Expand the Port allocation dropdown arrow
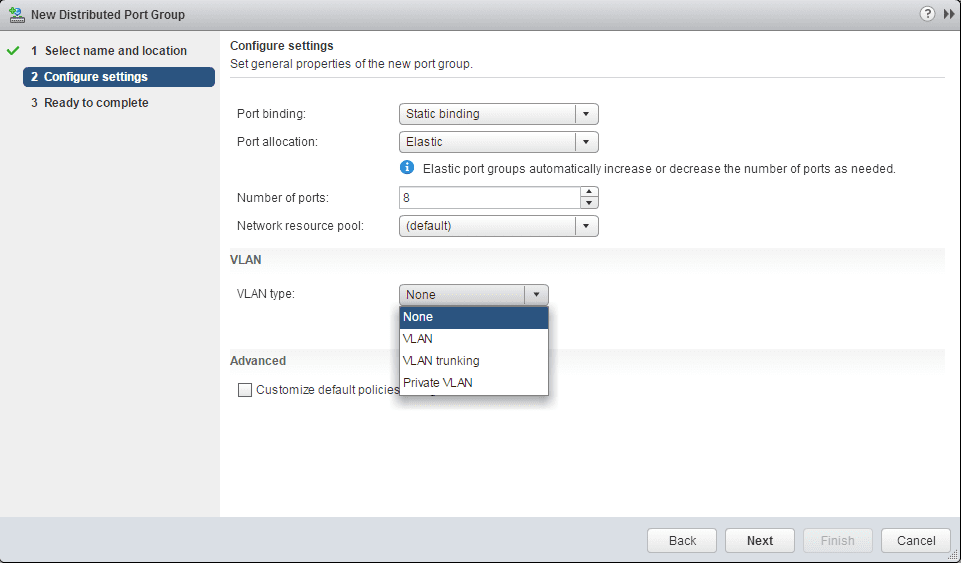The height and width of the screenshot is (563, 961). pos(587,142)
